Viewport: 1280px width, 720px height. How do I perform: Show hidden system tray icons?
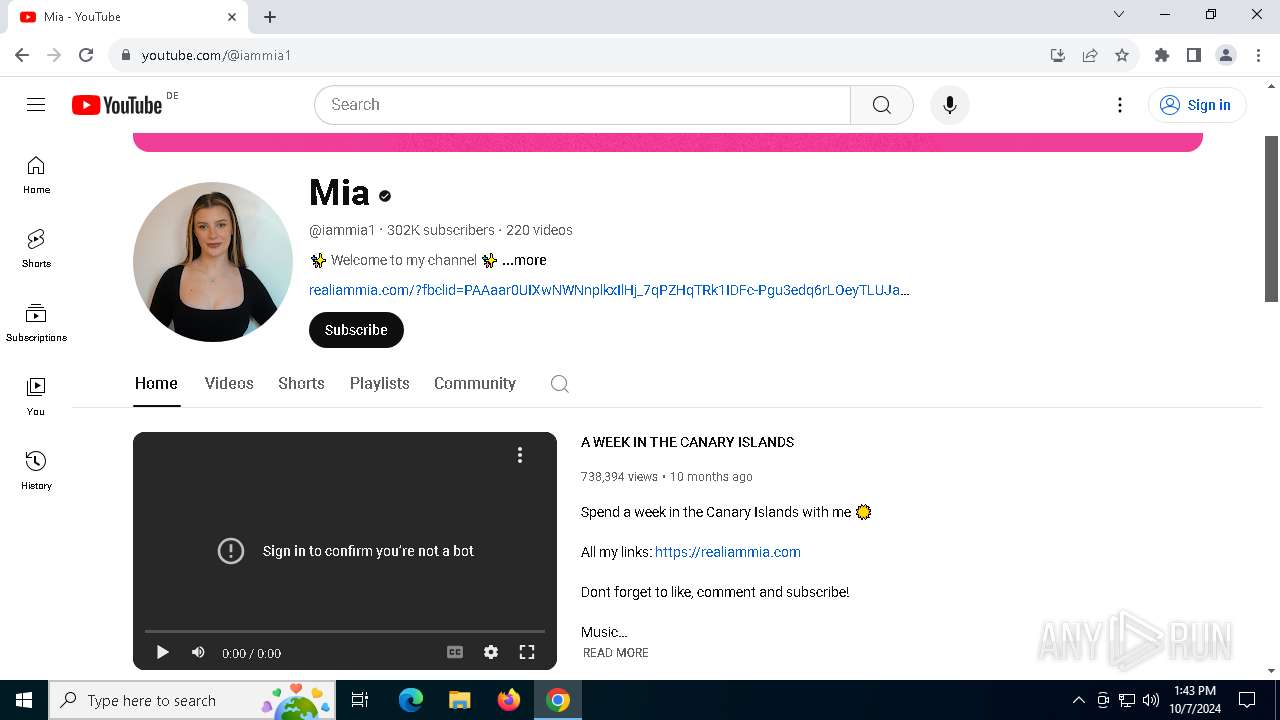1078,700
